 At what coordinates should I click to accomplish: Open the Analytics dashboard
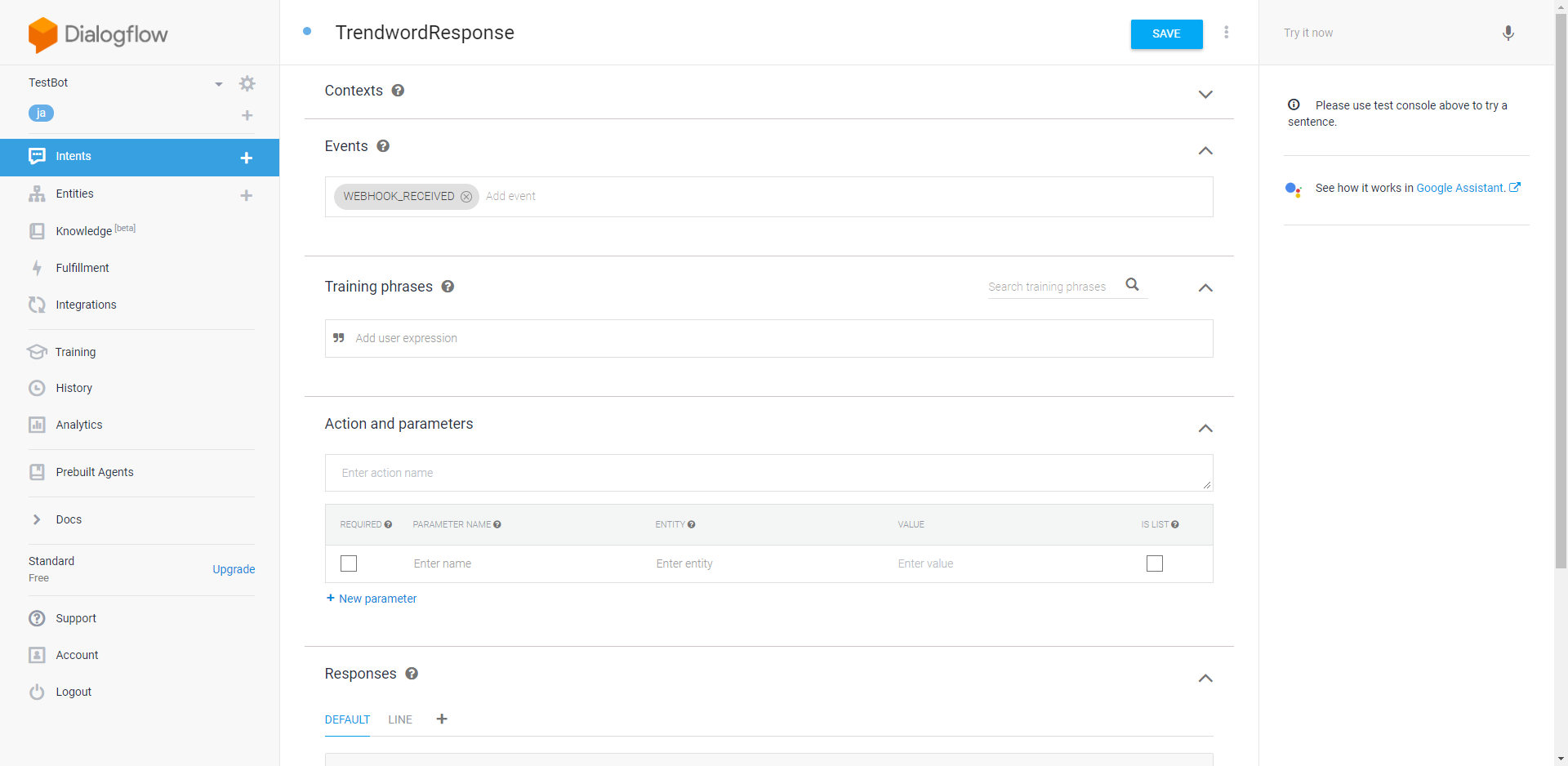pos(78,425)
